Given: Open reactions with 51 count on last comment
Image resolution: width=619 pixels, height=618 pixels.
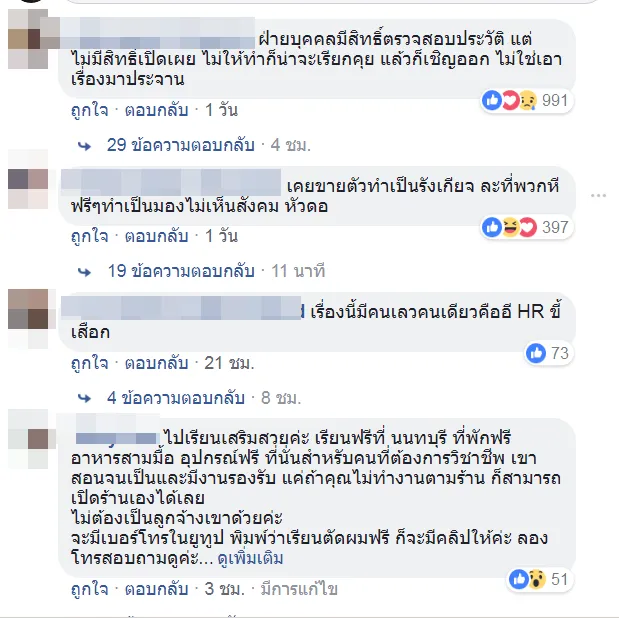Looking at the screenshot, I should pyautogui.click(x=540, y=579).
